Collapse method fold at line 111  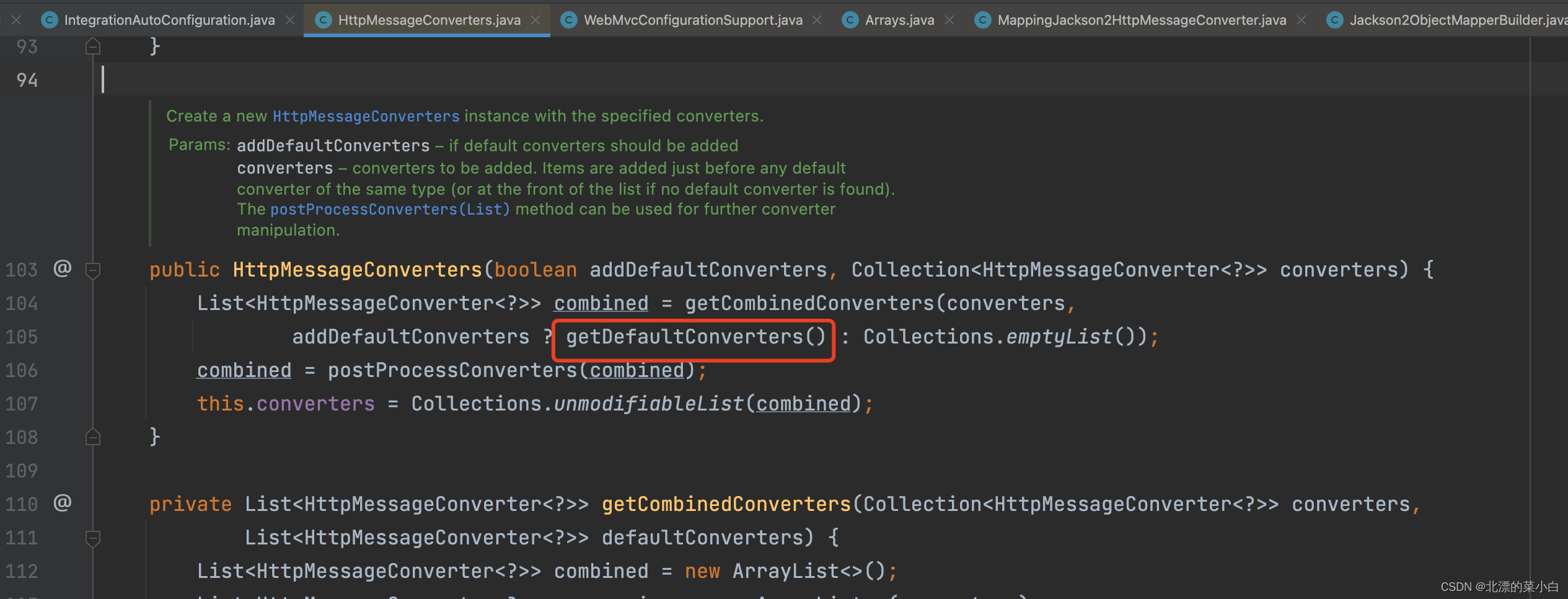(93, 538)
